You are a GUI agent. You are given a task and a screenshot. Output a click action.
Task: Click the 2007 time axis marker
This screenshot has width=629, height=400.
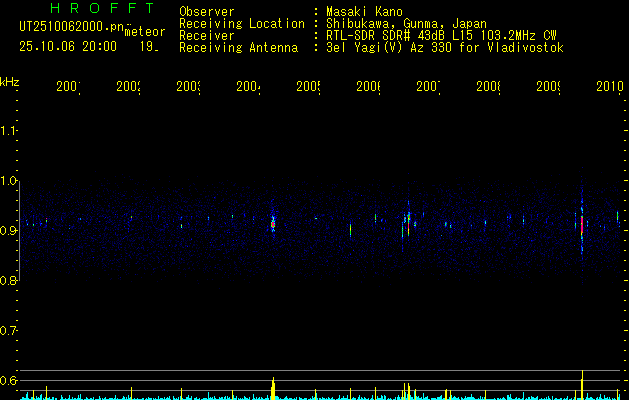[428, 87]
